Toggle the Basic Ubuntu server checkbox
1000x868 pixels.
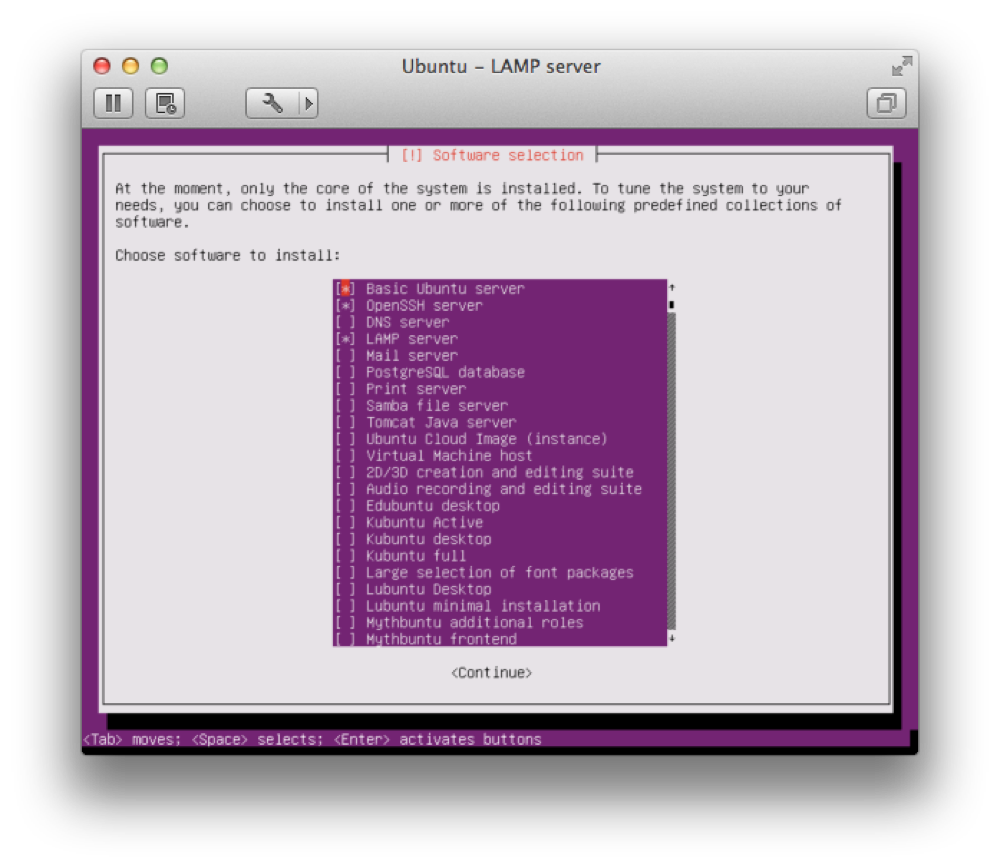346,289
